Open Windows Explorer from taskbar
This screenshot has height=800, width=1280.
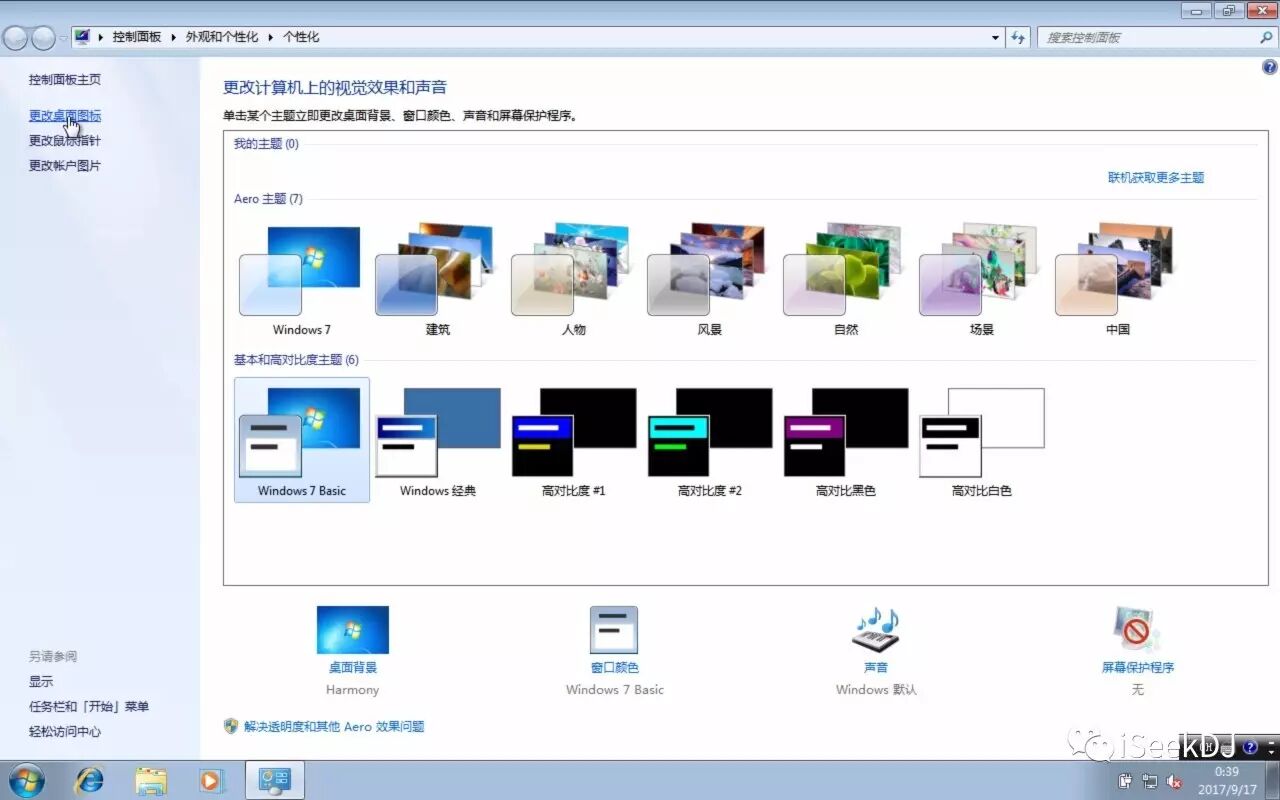(x=151, y=780)
